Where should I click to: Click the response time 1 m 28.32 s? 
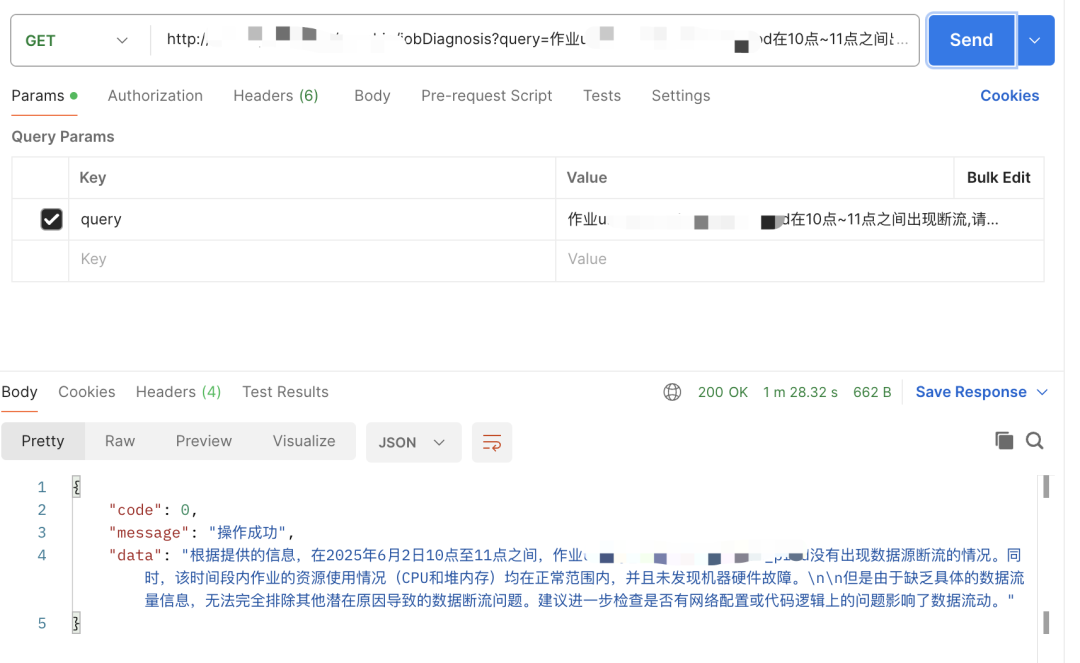click(x=800, y=392)
